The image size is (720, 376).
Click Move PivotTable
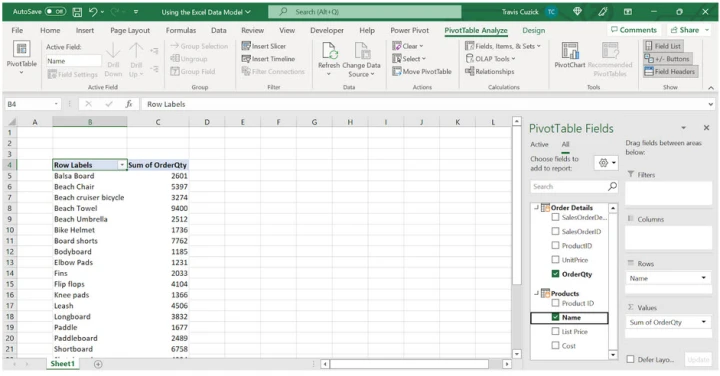[x=422, y=72]
